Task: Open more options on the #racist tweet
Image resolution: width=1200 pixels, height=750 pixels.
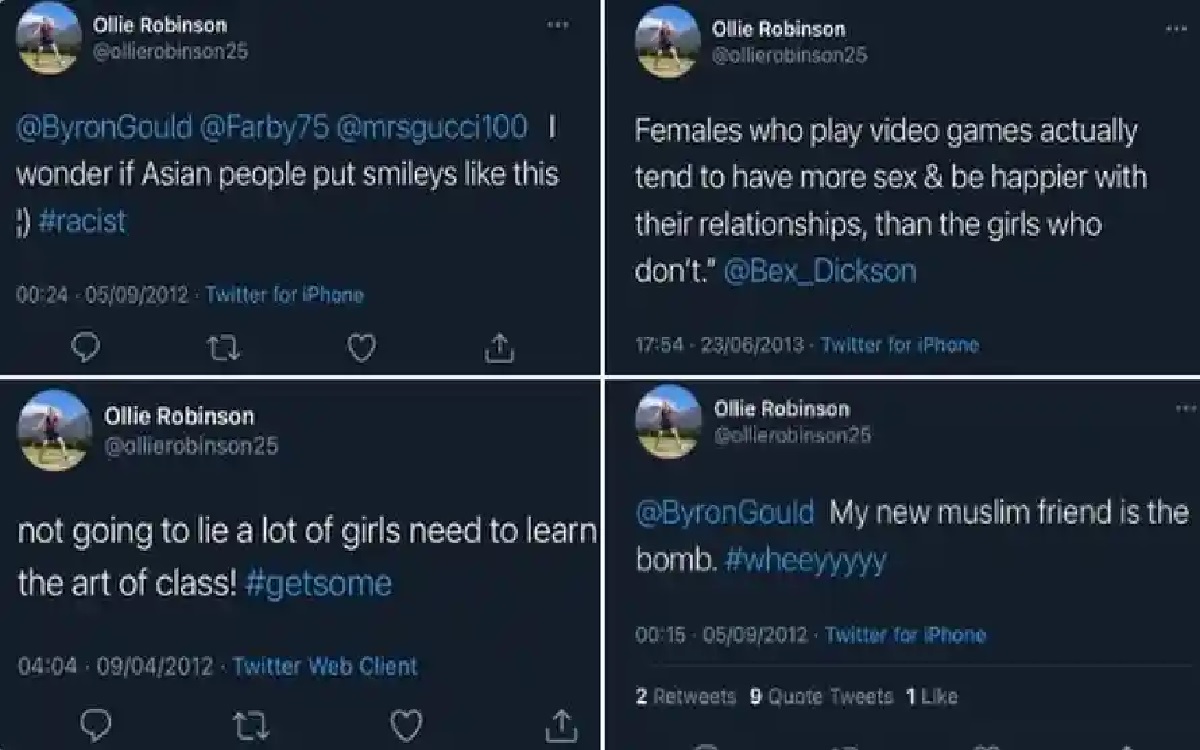Action: click(558, 25)
